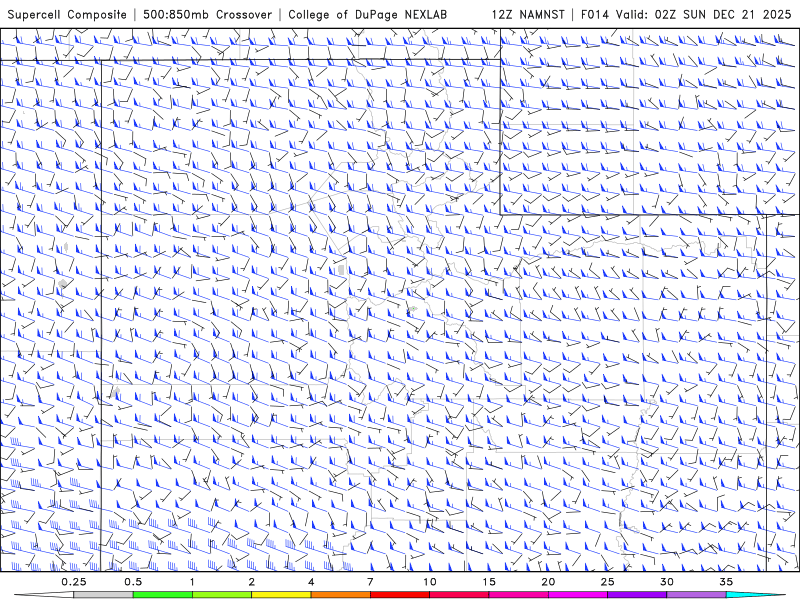The width and height of the screenshot is (800, 600).
Task: Click the colorbar label "4"
Action: pos(311,582)
